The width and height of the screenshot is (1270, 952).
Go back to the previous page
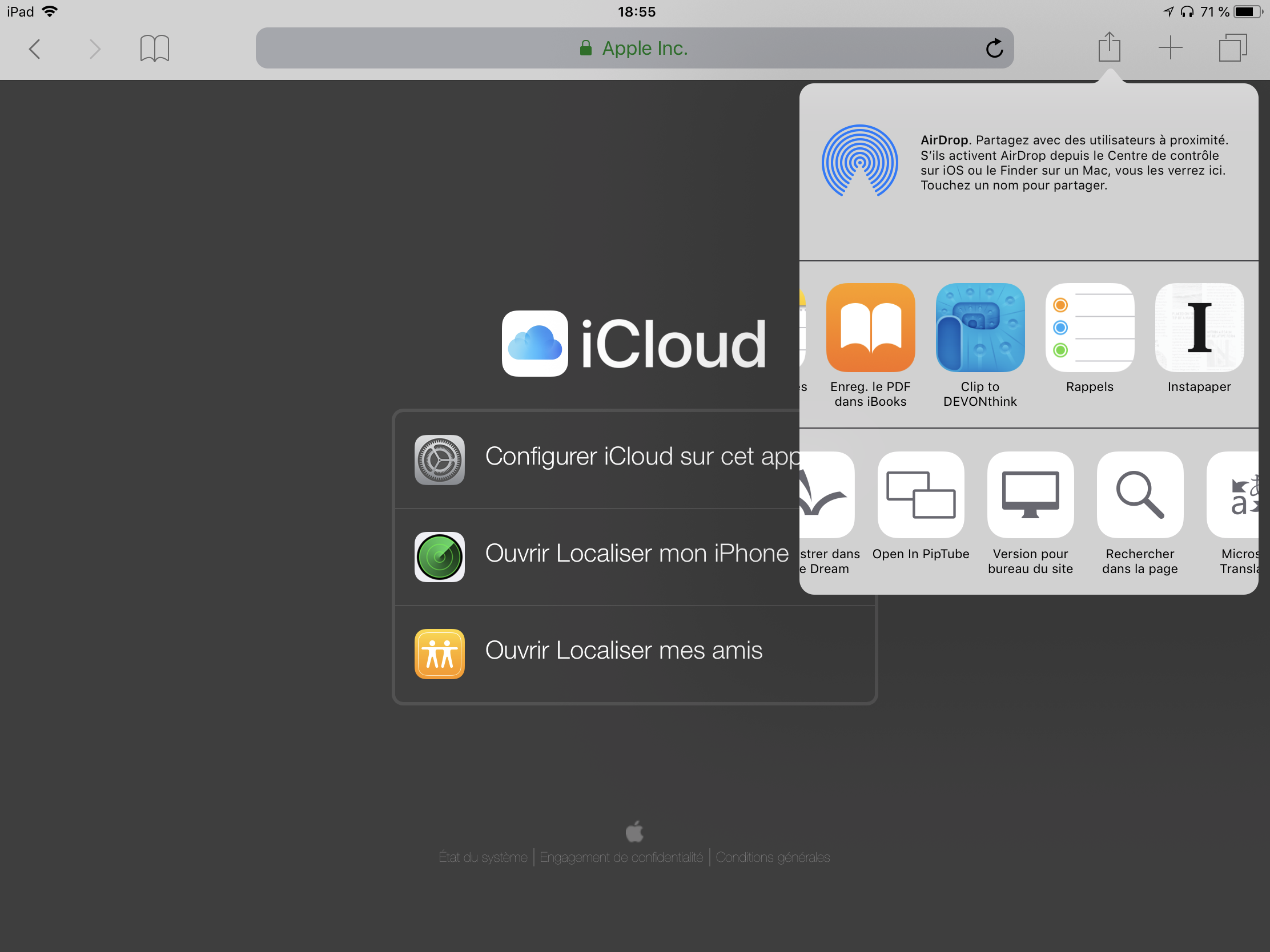[34, 48]
